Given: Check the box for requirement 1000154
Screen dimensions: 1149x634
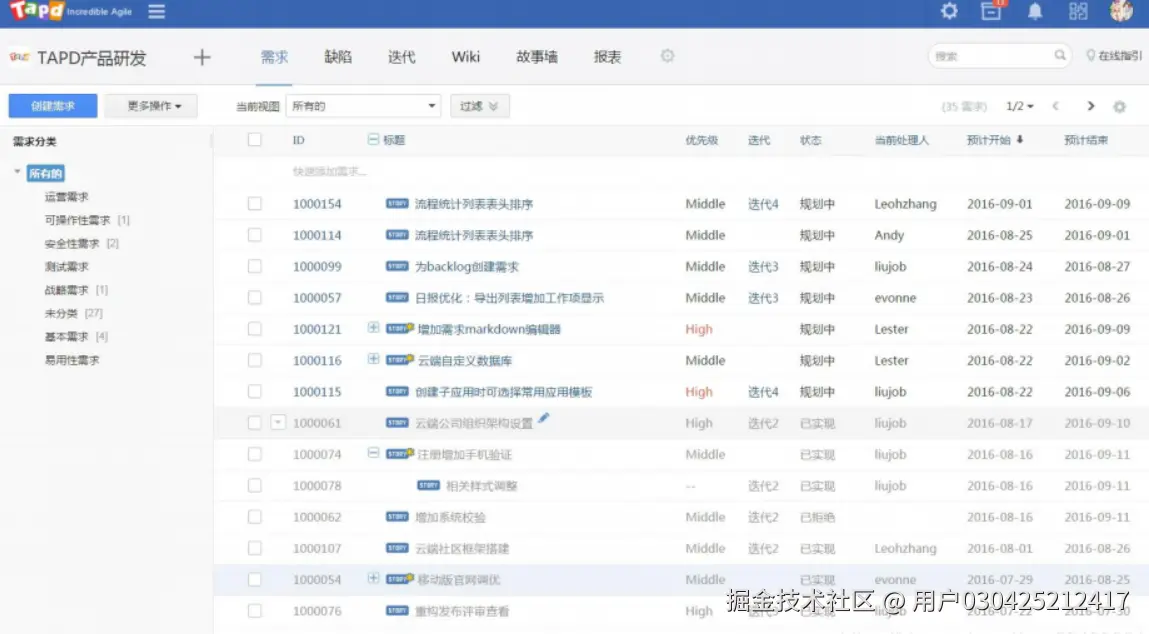Looking at the screenshot, I should click(x=254, y=203).
